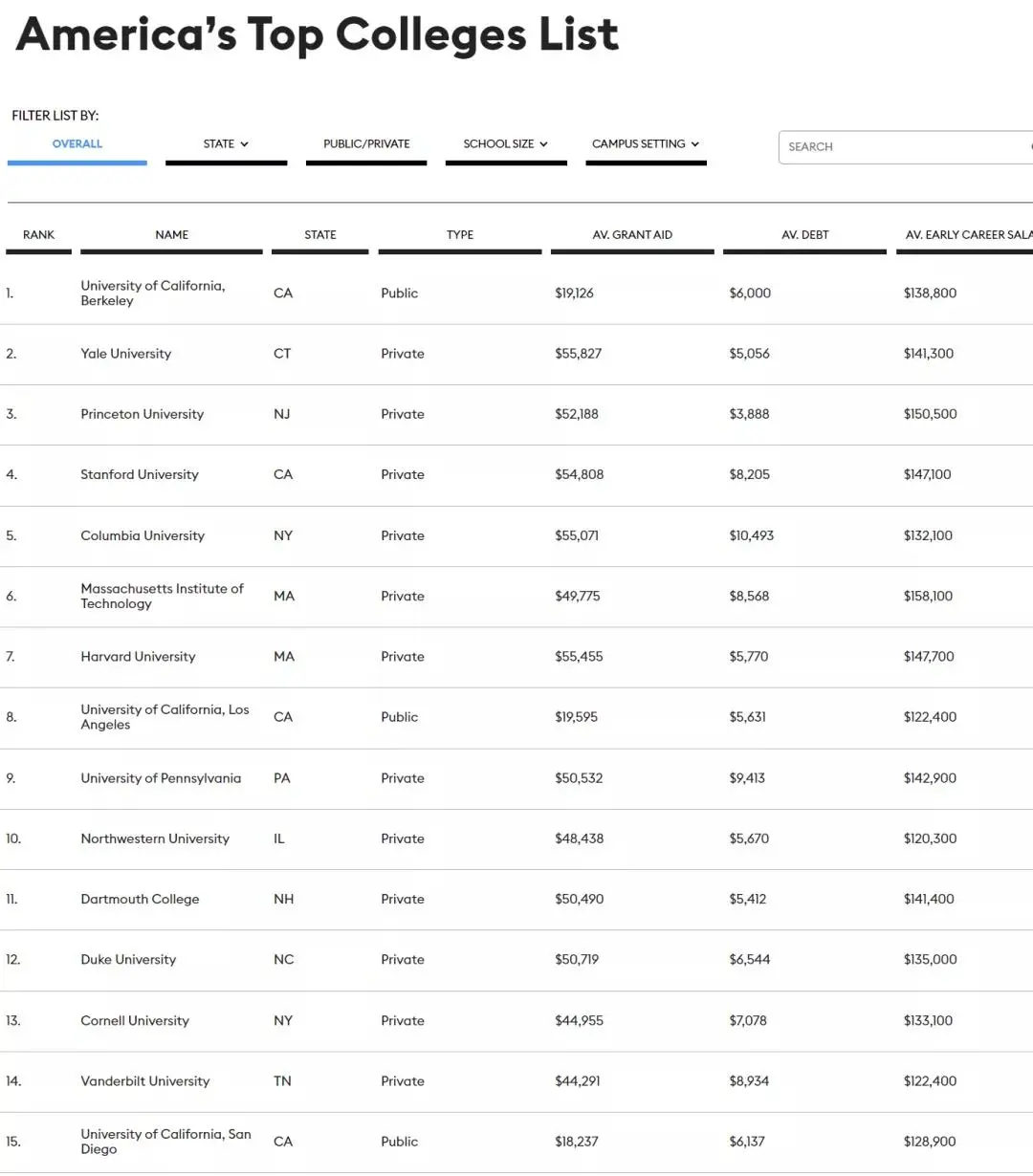Open Massachusetts Institute of Technology entry
Screen dimensions: 1033x1176
pyautogui.click(x=163, y=597)
